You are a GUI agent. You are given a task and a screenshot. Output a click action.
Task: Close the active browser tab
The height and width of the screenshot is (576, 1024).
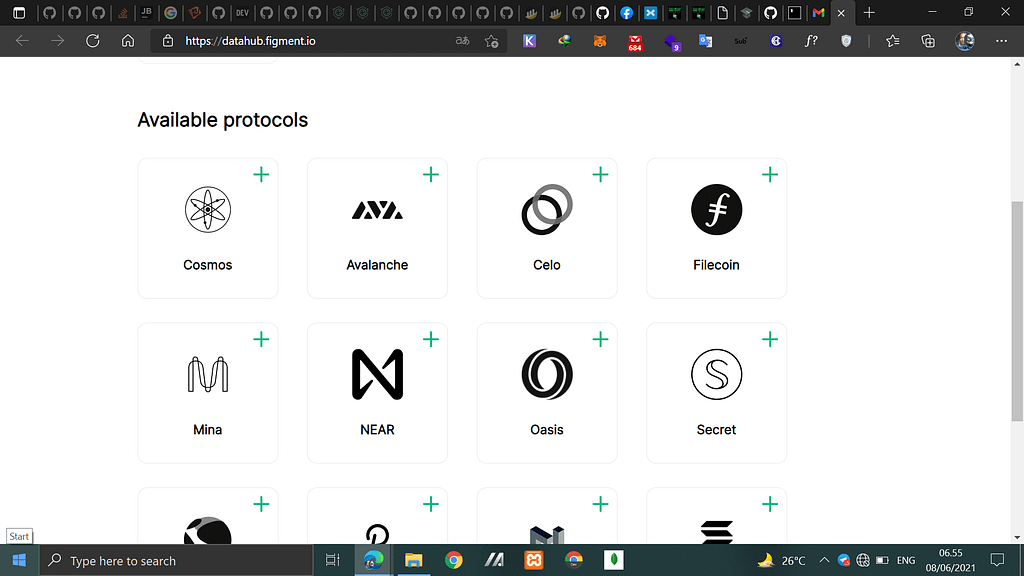pyautogui.click(x=841, y=13)
